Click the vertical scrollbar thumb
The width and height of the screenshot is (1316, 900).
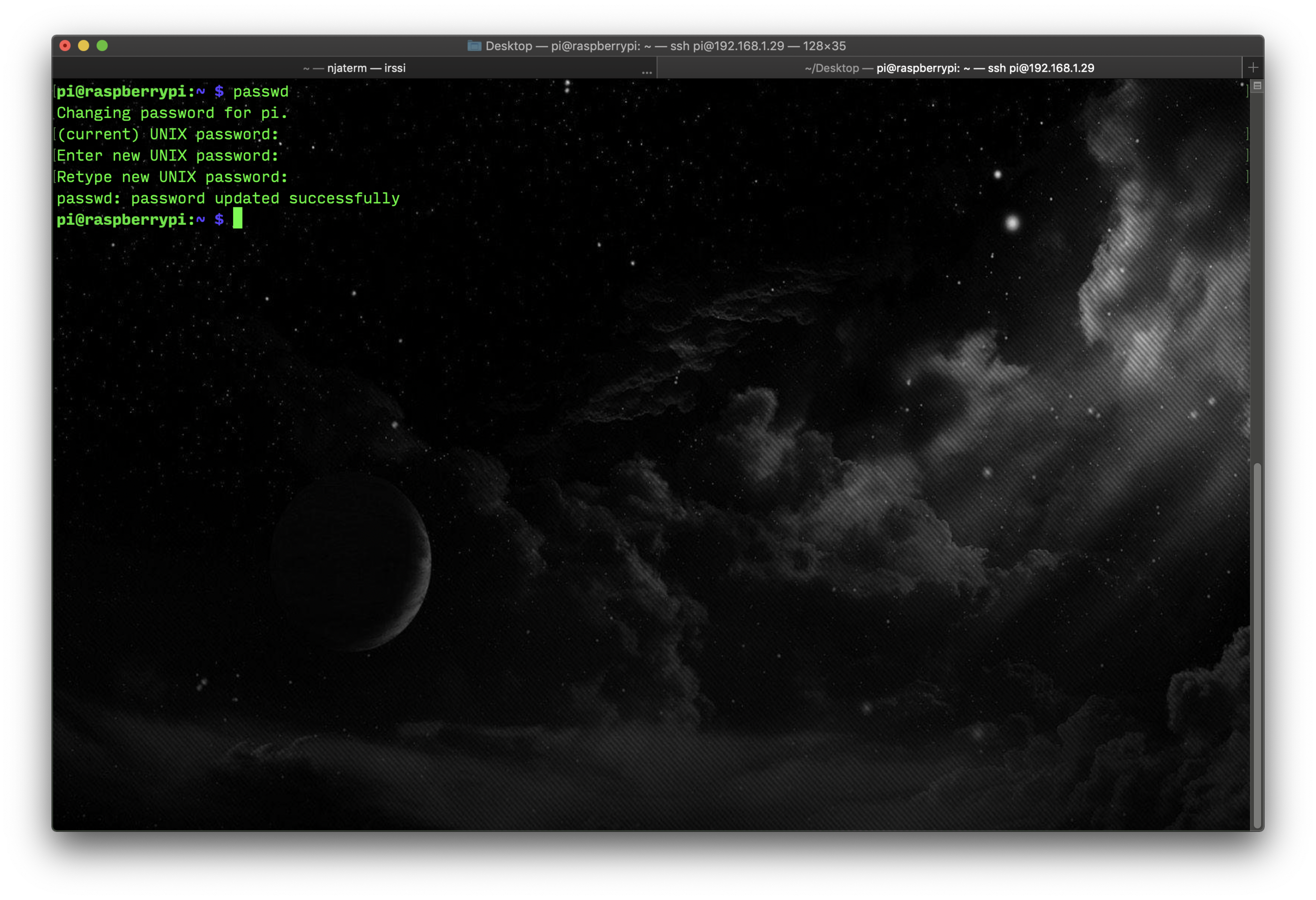tap(1257, 645)
